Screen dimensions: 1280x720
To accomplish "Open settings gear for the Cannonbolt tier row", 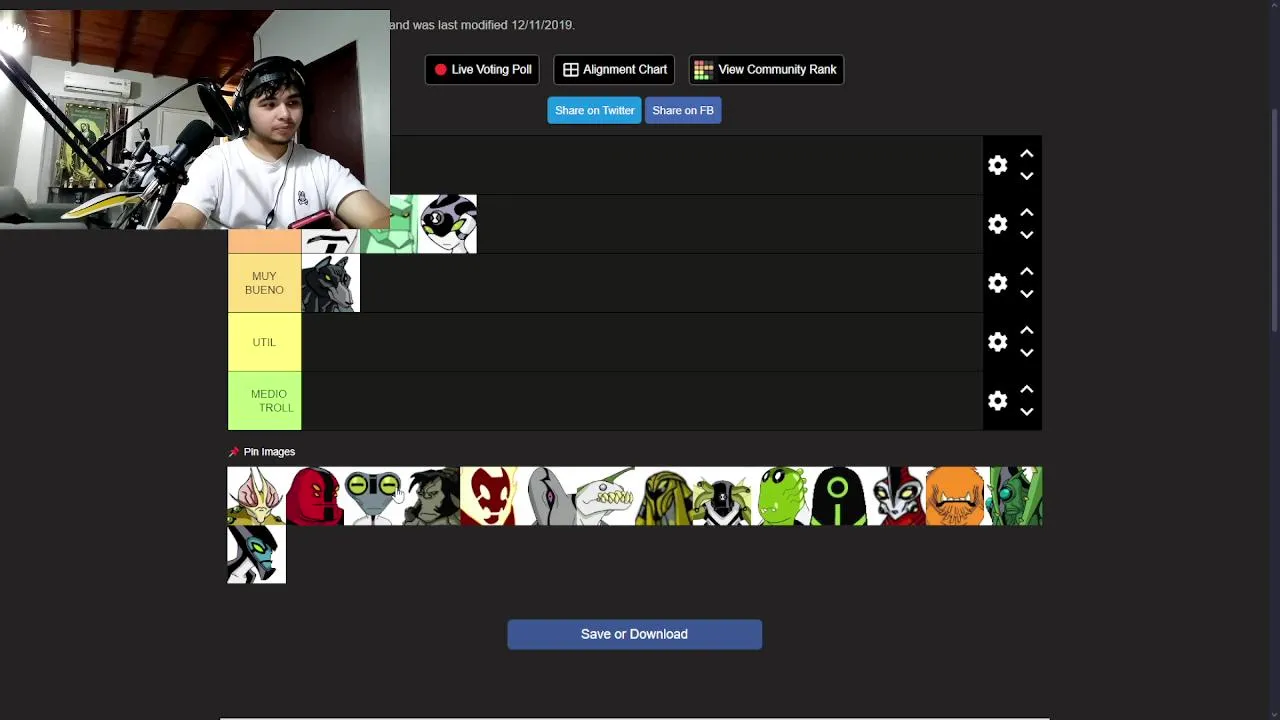I will point(997,224).
